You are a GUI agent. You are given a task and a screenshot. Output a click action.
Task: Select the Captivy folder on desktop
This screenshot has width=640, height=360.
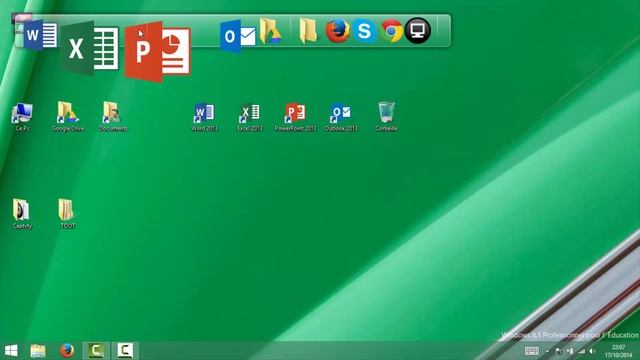pyautogui.click(x=22, y=214)
